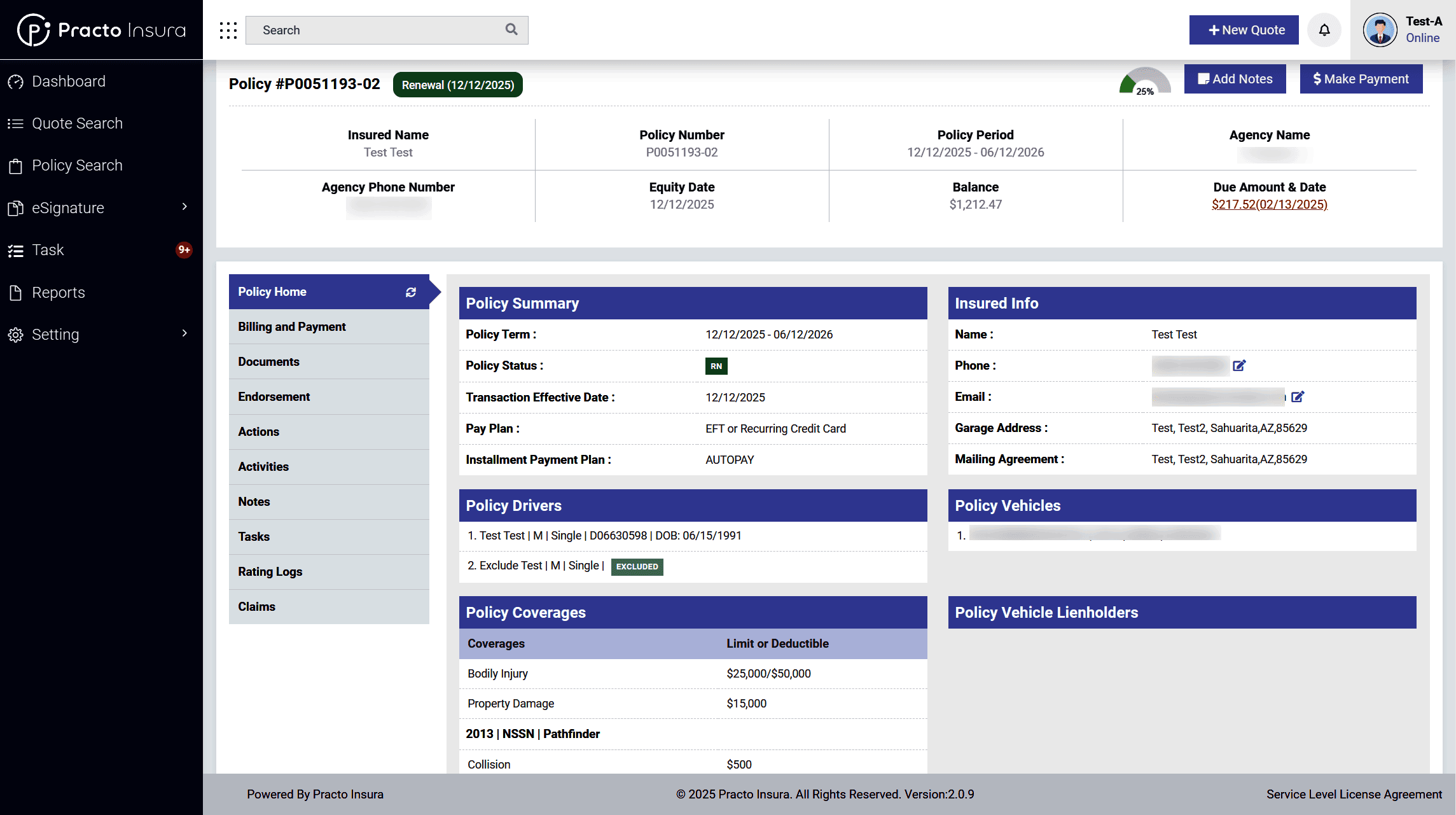The height and width of the screenshot is (815, 1456).
Task: Open the Task 9+ badge
Action: pyautogui.click(x=184, y=250)
